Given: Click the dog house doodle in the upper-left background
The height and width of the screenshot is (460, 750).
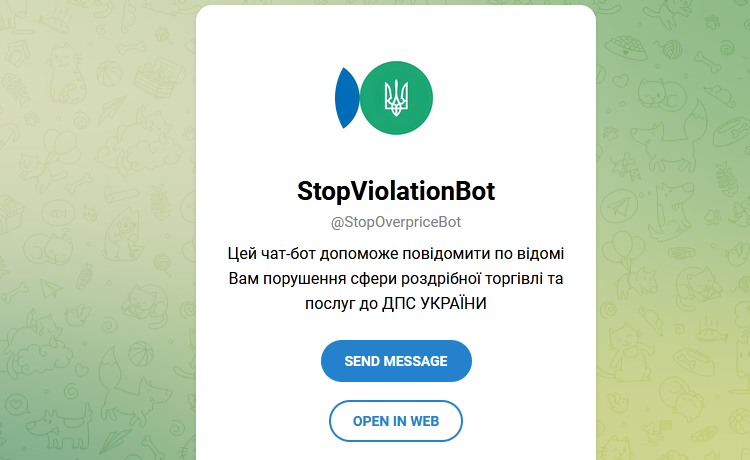Looking at the screenshot, I should (x=18, y=53).
